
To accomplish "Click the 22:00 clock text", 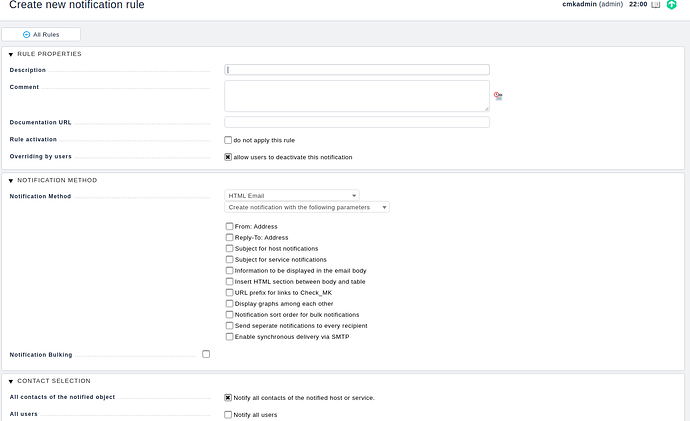I will tap(638, 4).
